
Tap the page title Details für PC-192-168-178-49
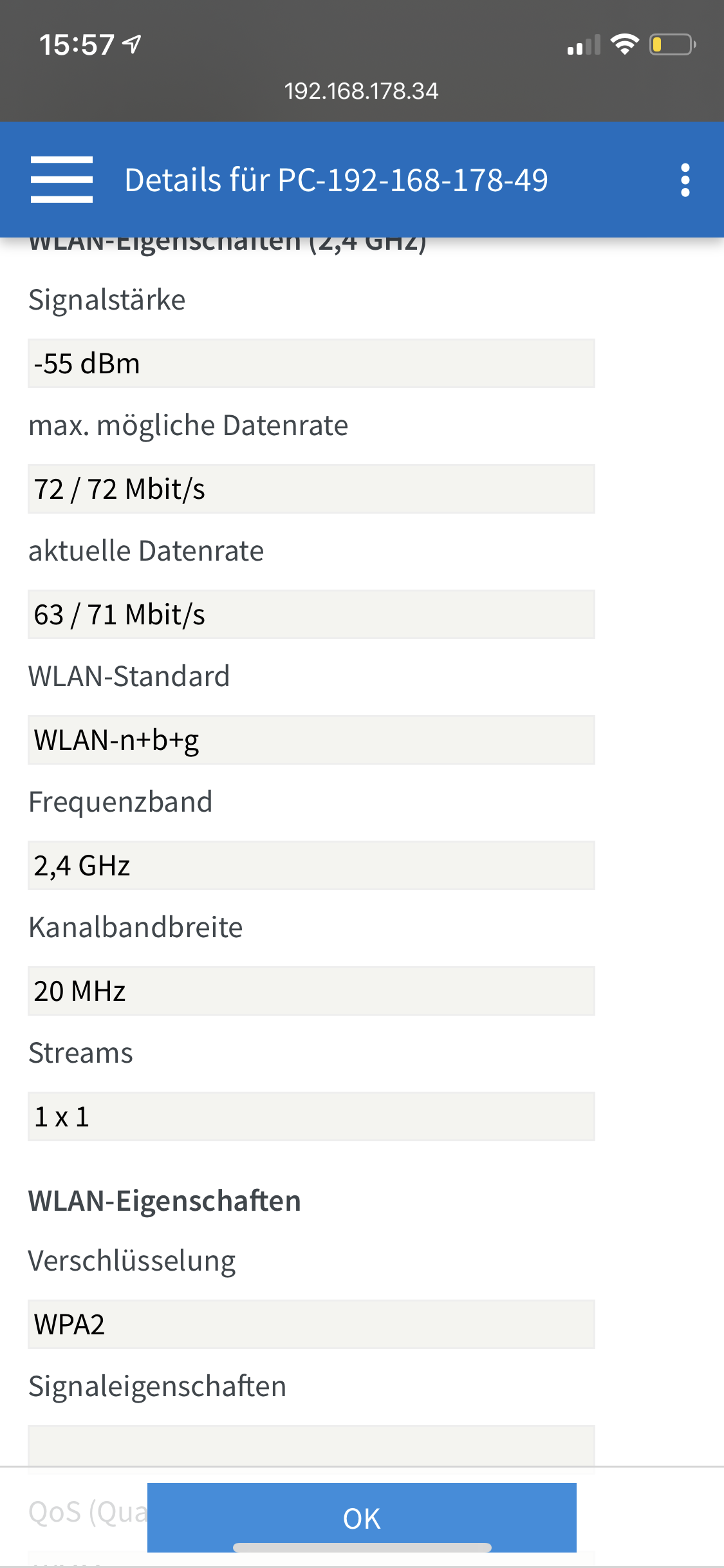pyautogui.click(x=336, y=180)
